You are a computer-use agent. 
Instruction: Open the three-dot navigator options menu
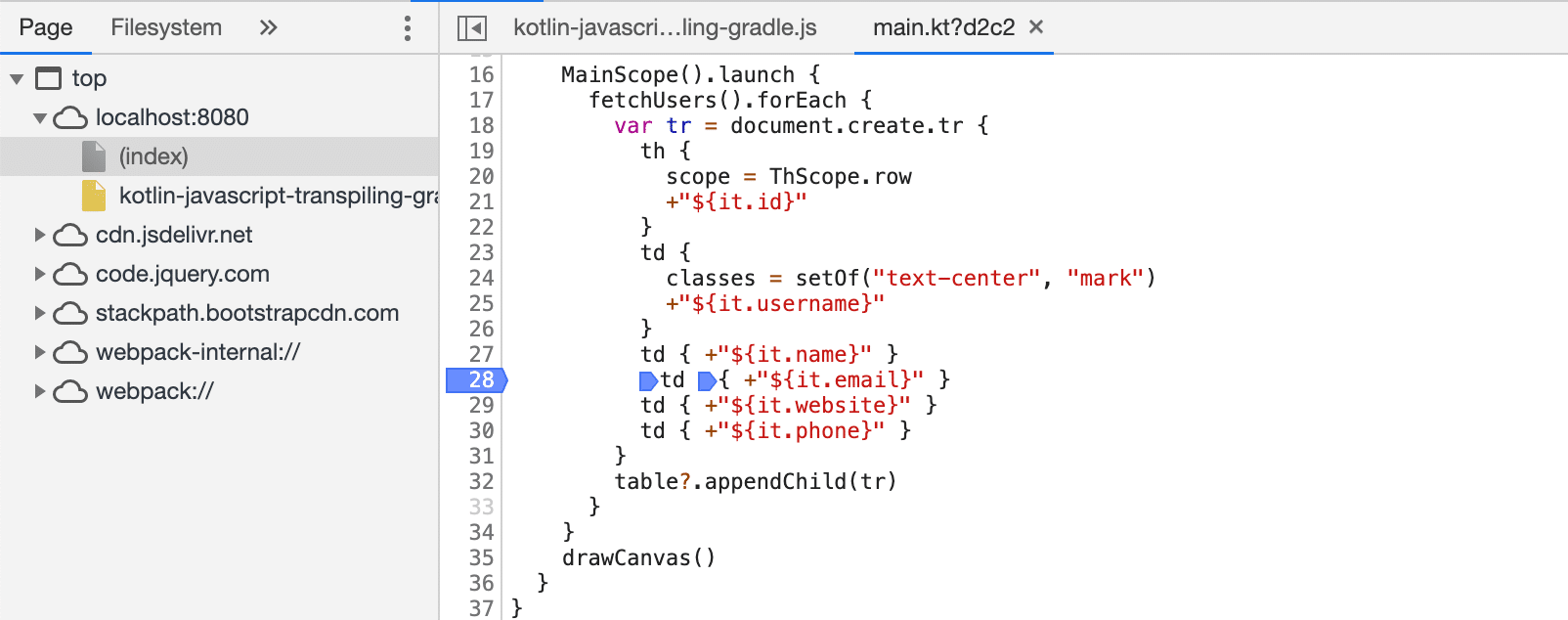point(408,27)
